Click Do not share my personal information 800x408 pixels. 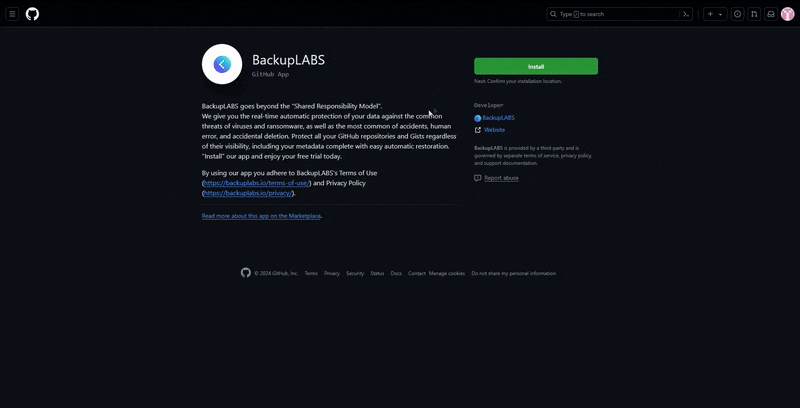(x=514, y=273)
